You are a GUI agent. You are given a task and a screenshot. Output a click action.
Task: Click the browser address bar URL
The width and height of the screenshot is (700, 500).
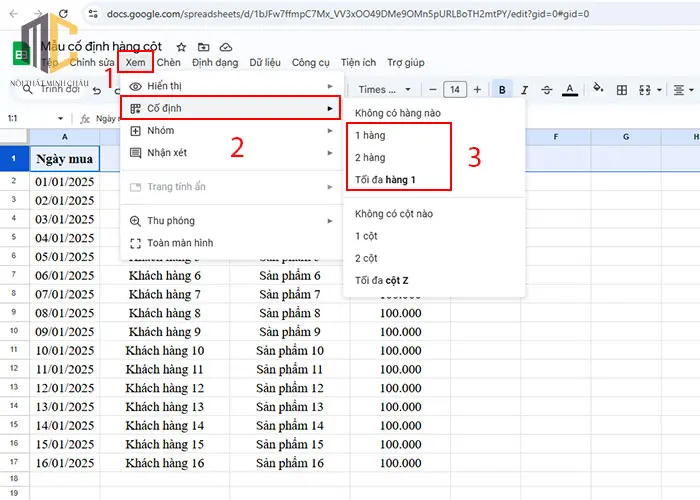pyautogui.click(x=348, y=14)
